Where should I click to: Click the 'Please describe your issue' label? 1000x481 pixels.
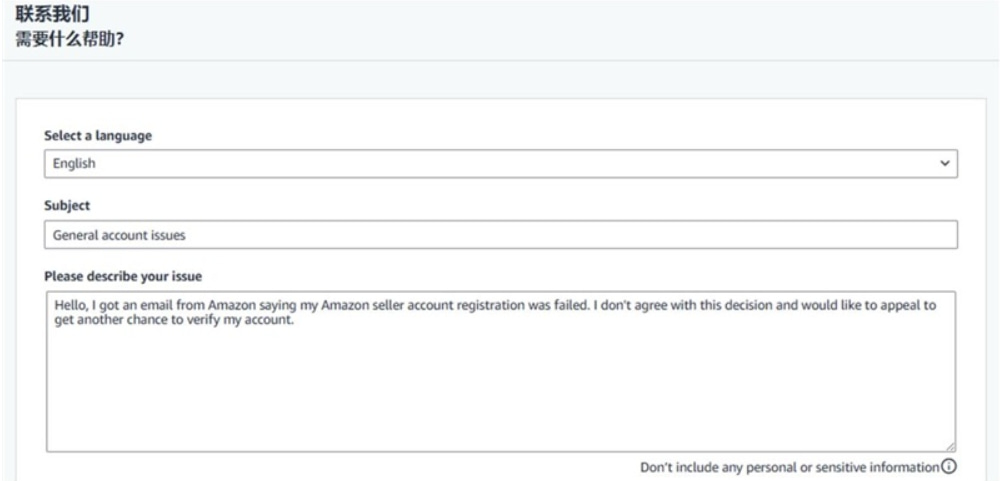124,276
